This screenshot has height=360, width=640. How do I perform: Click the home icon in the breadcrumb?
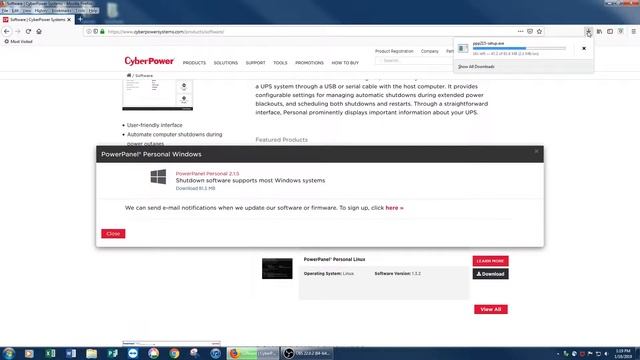tap(129, 76)
